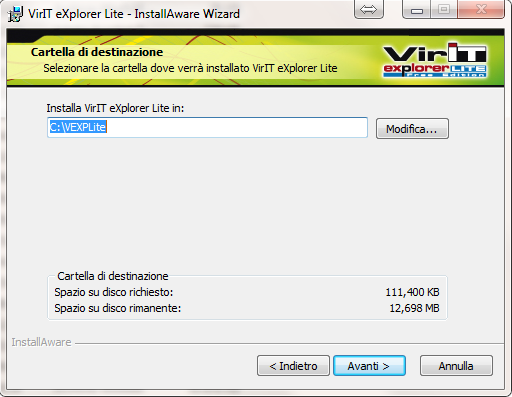Close the VirIT eXplorer Lite wizard
The image size is (512, 397).
[481, 9]
